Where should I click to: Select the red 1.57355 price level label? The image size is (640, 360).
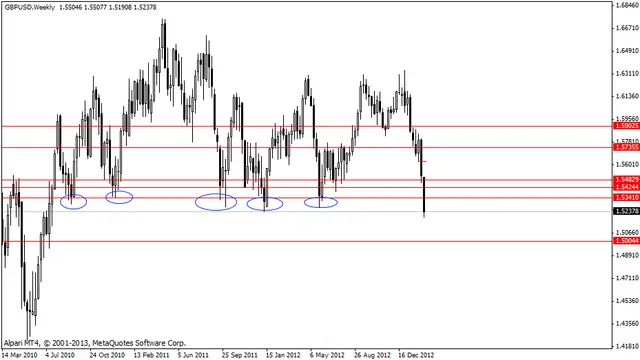(x=627, y=147)
